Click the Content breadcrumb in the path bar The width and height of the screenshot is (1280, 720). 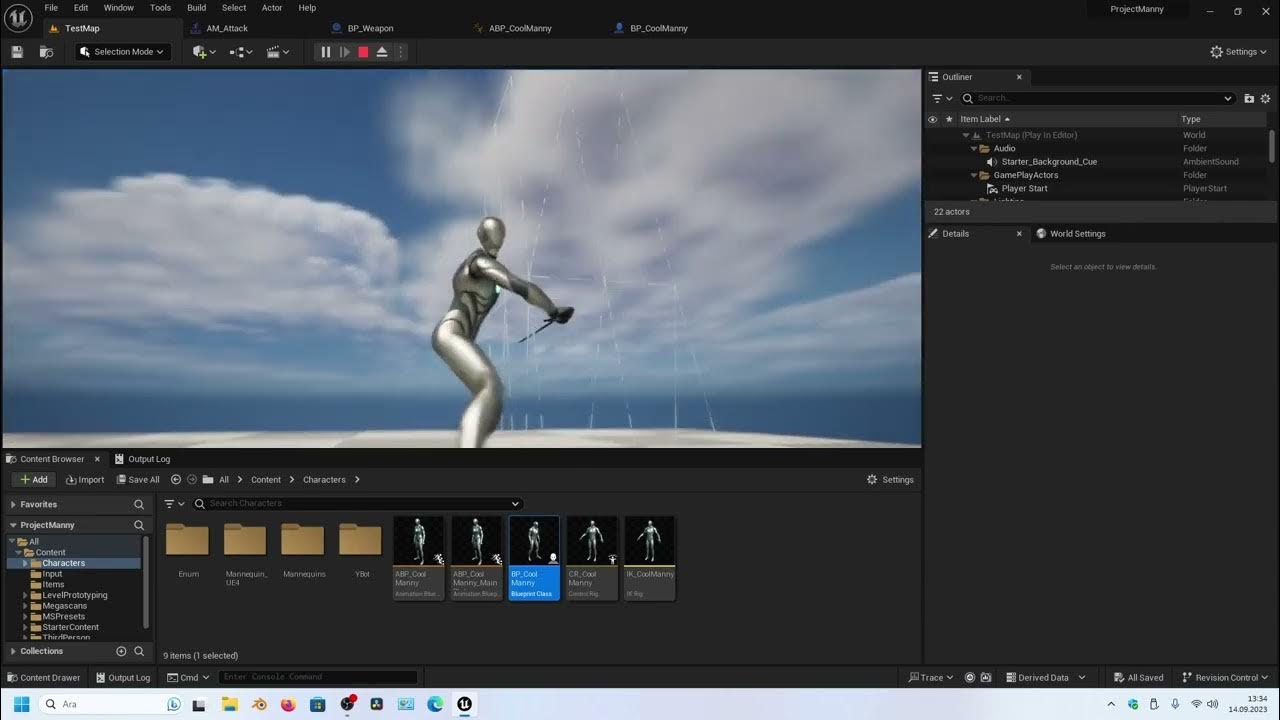pos(266,480)
